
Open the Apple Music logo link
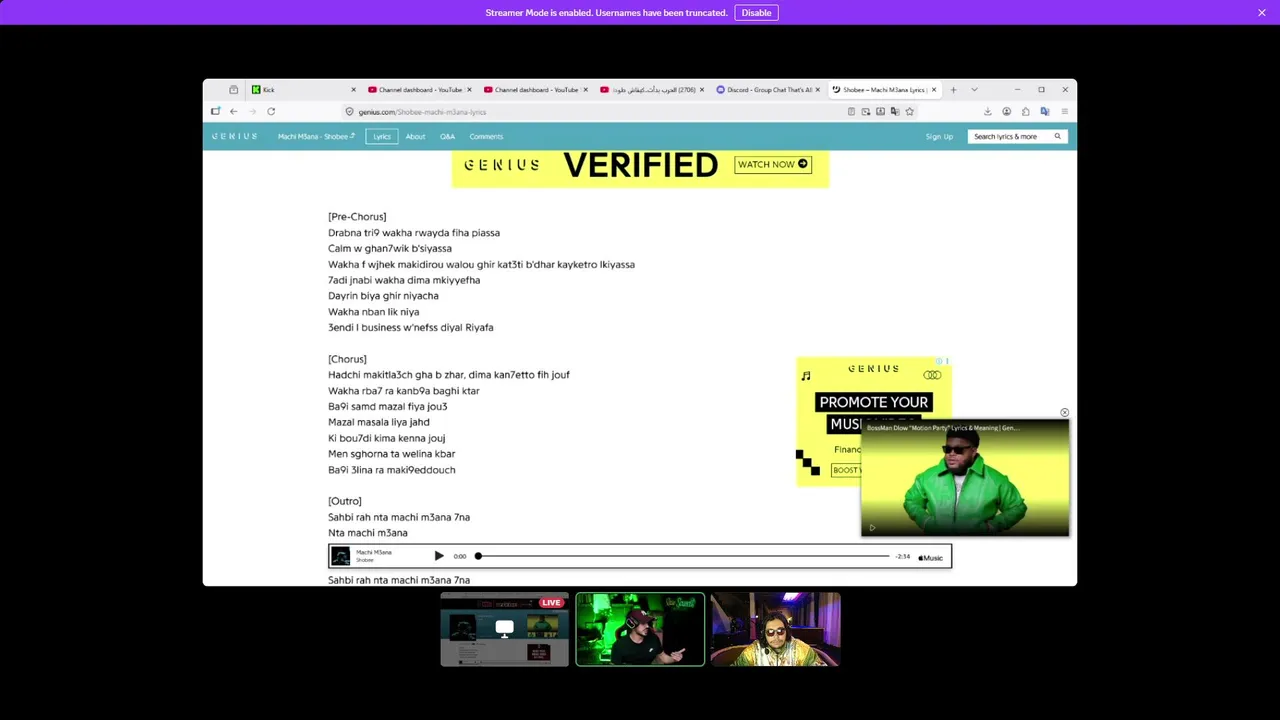click(x=931, y=557)
